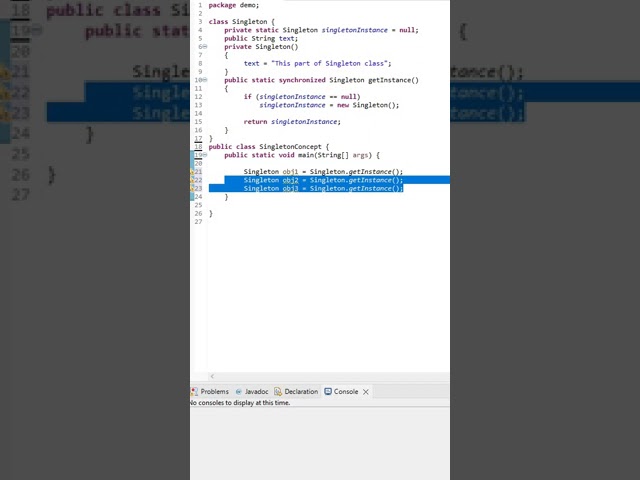Click 'new Singleton();' on line 13
The height and width of the screenshot is (480, 640).
(x=368, y=105)
